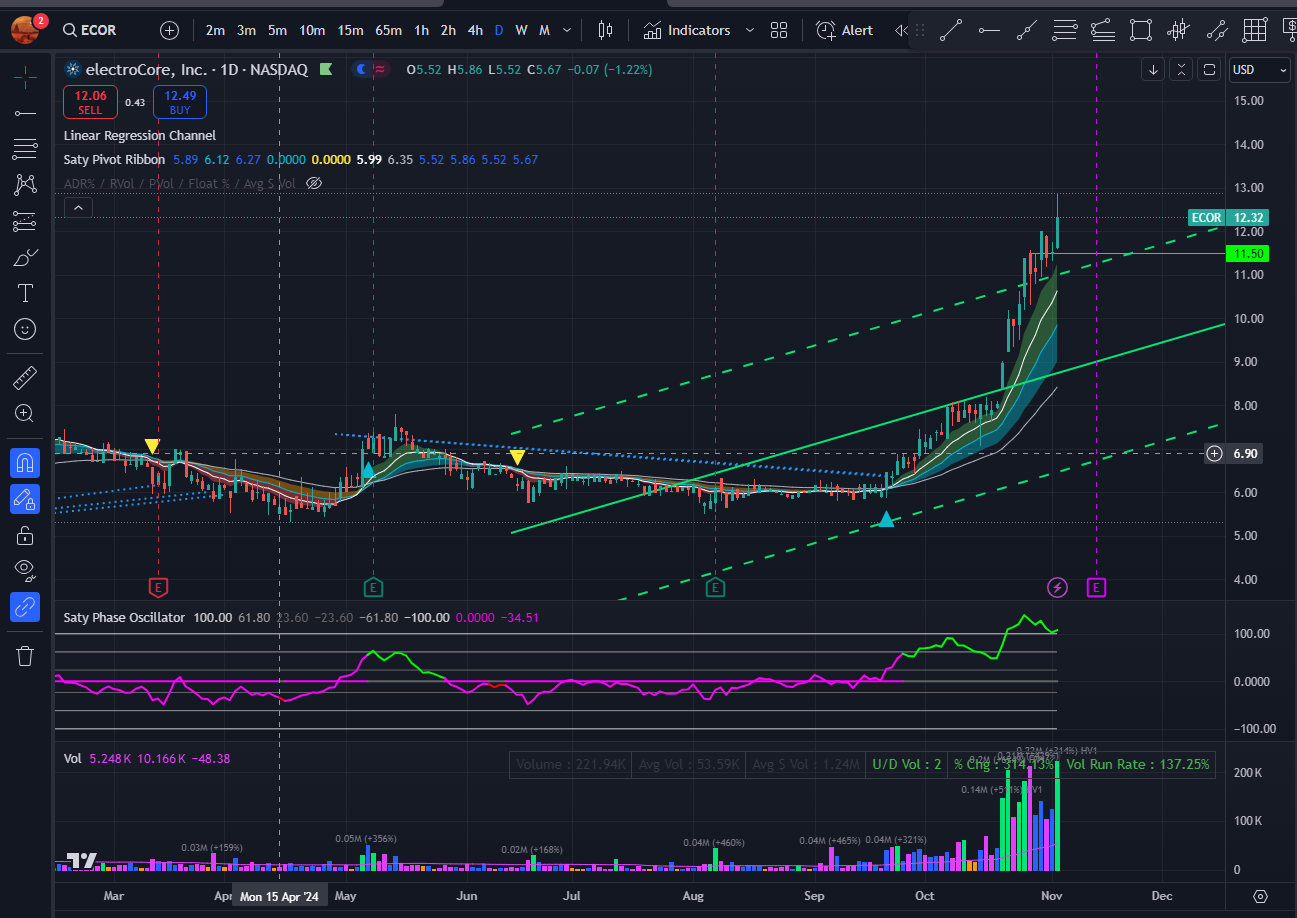1297x918 pixels.
Task: Click the Saty Pivot Ribbon legend title
Action: pyautogui.click(x=115, y=159)
